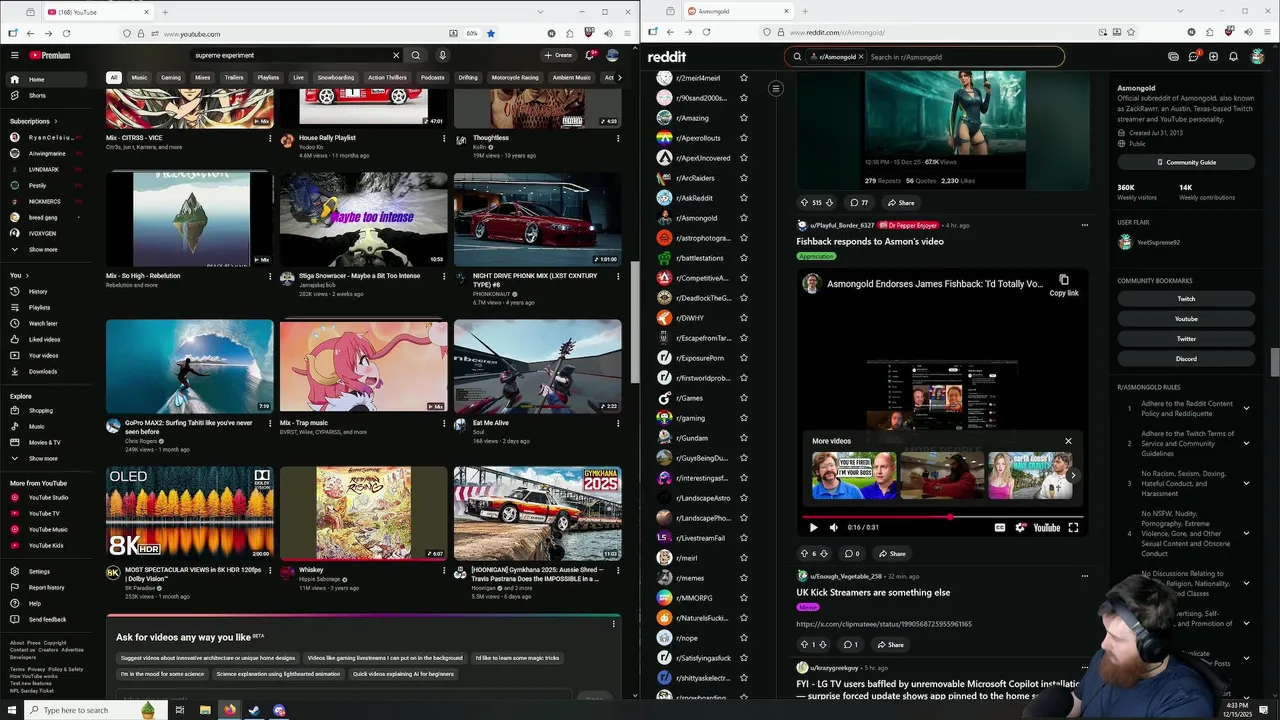Open the Reddit notifications bell

click(1233, 57)
